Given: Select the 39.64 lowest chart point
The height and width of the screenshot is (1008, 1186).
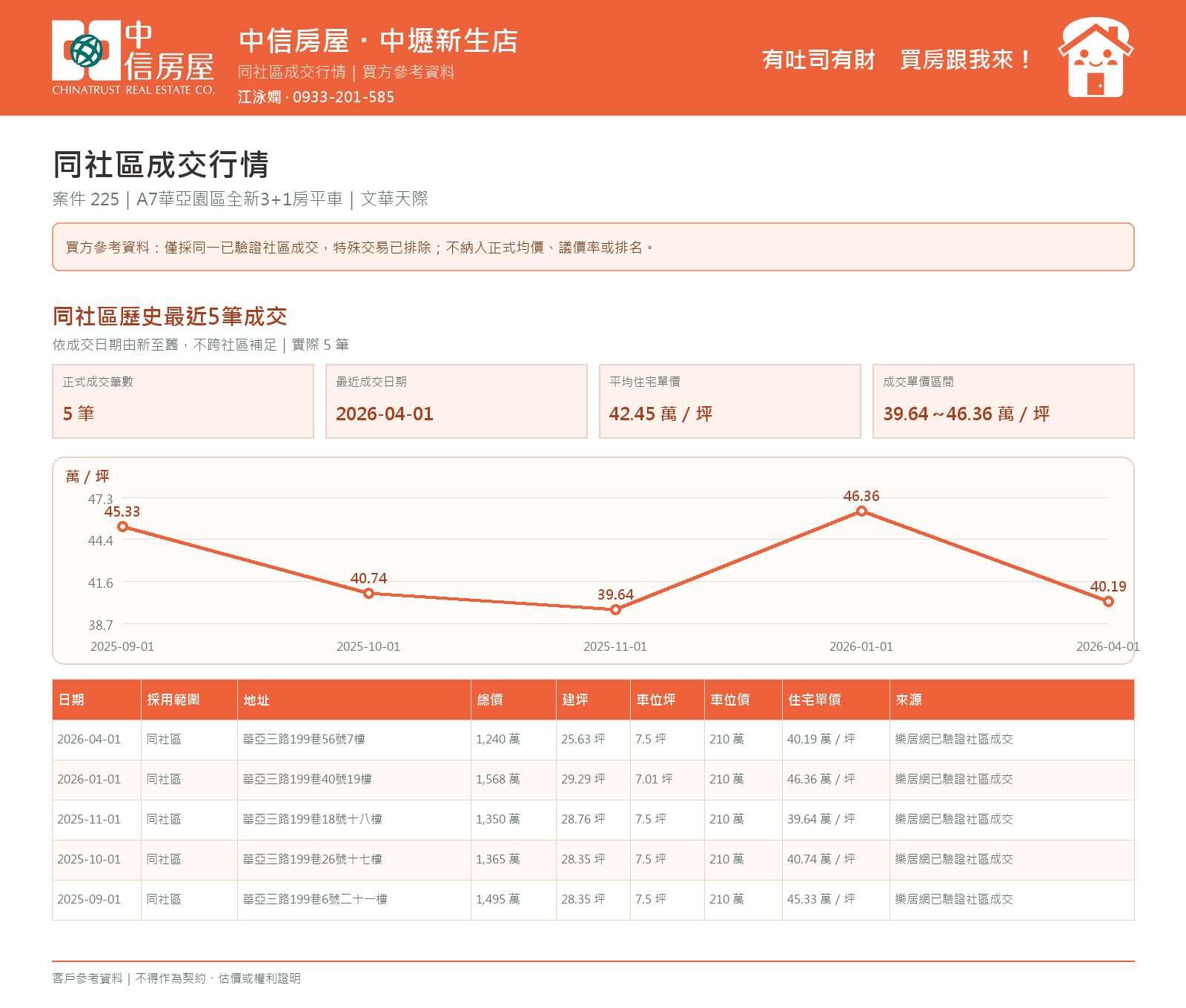Looking at the screenshot, I should (615, 610).
